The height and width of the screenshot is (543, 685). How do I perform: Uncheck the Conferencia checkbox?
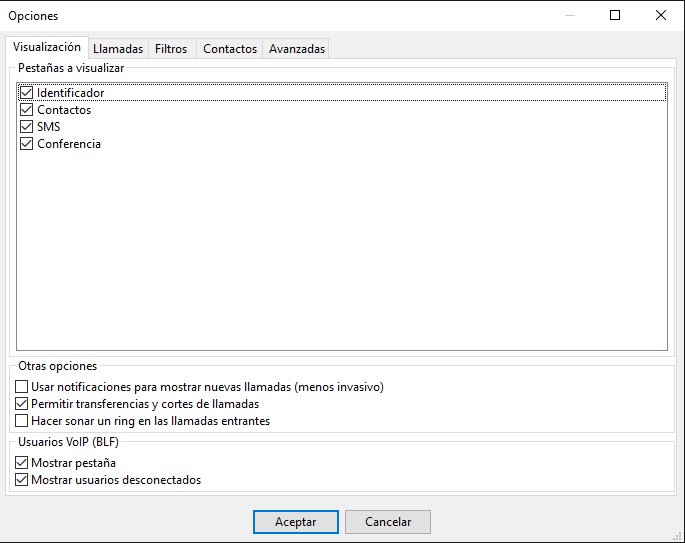(27, 144)
